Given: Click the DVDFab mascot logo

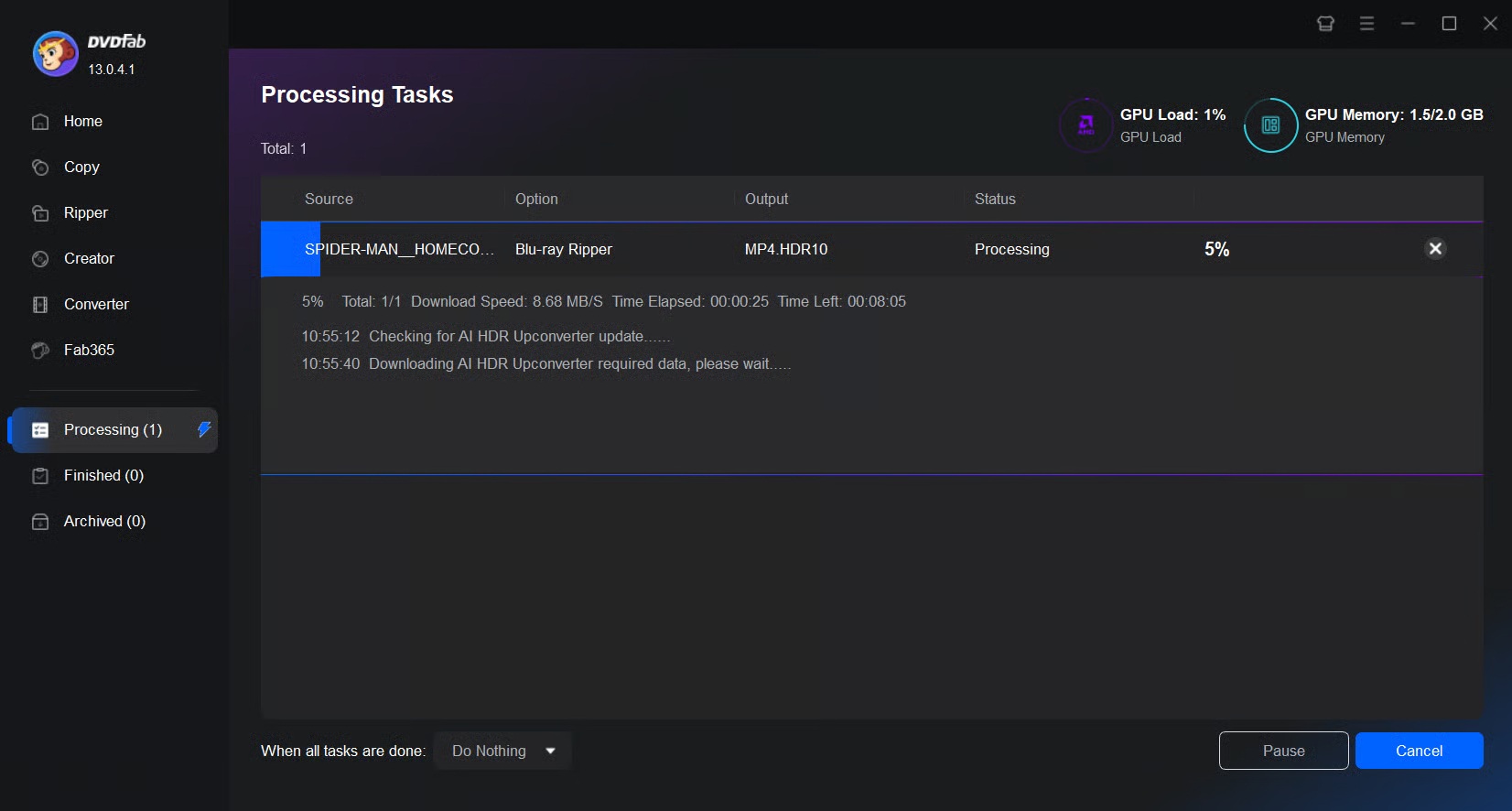Looking at the screenshot, I should (x=55, y=54).
